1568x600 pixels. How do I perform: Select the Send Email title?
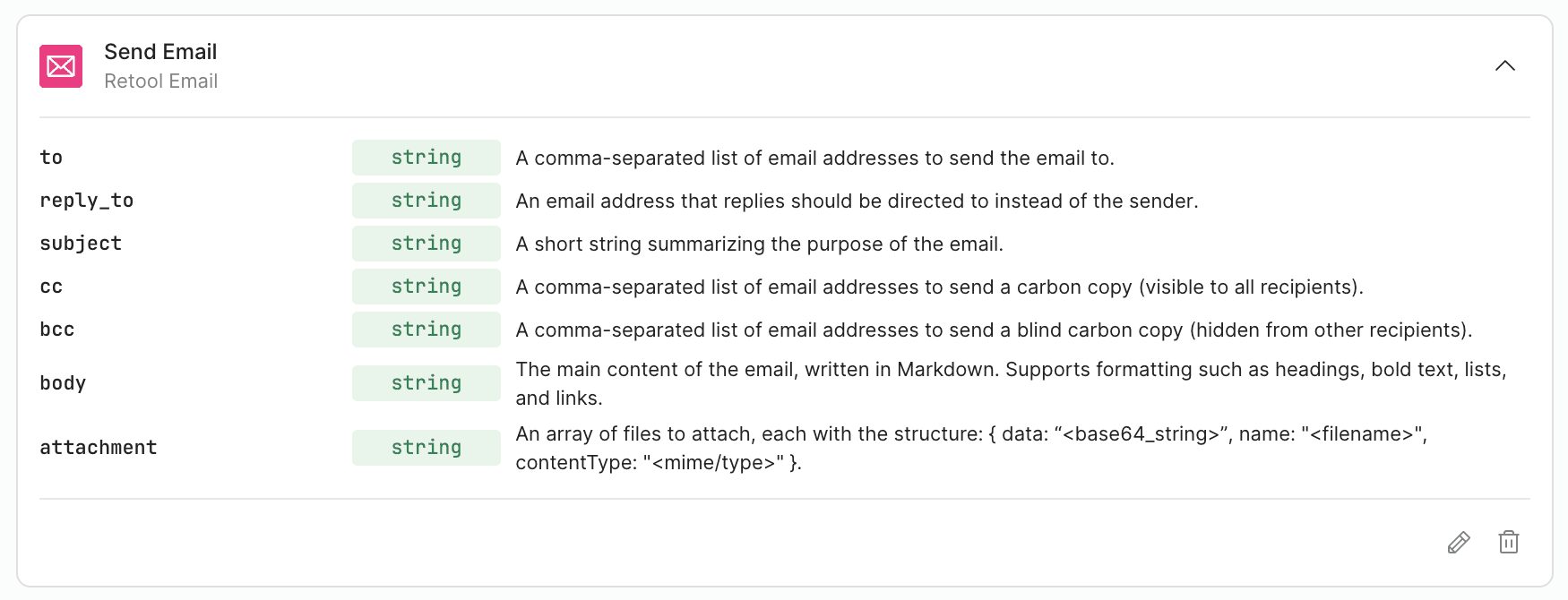160,52
